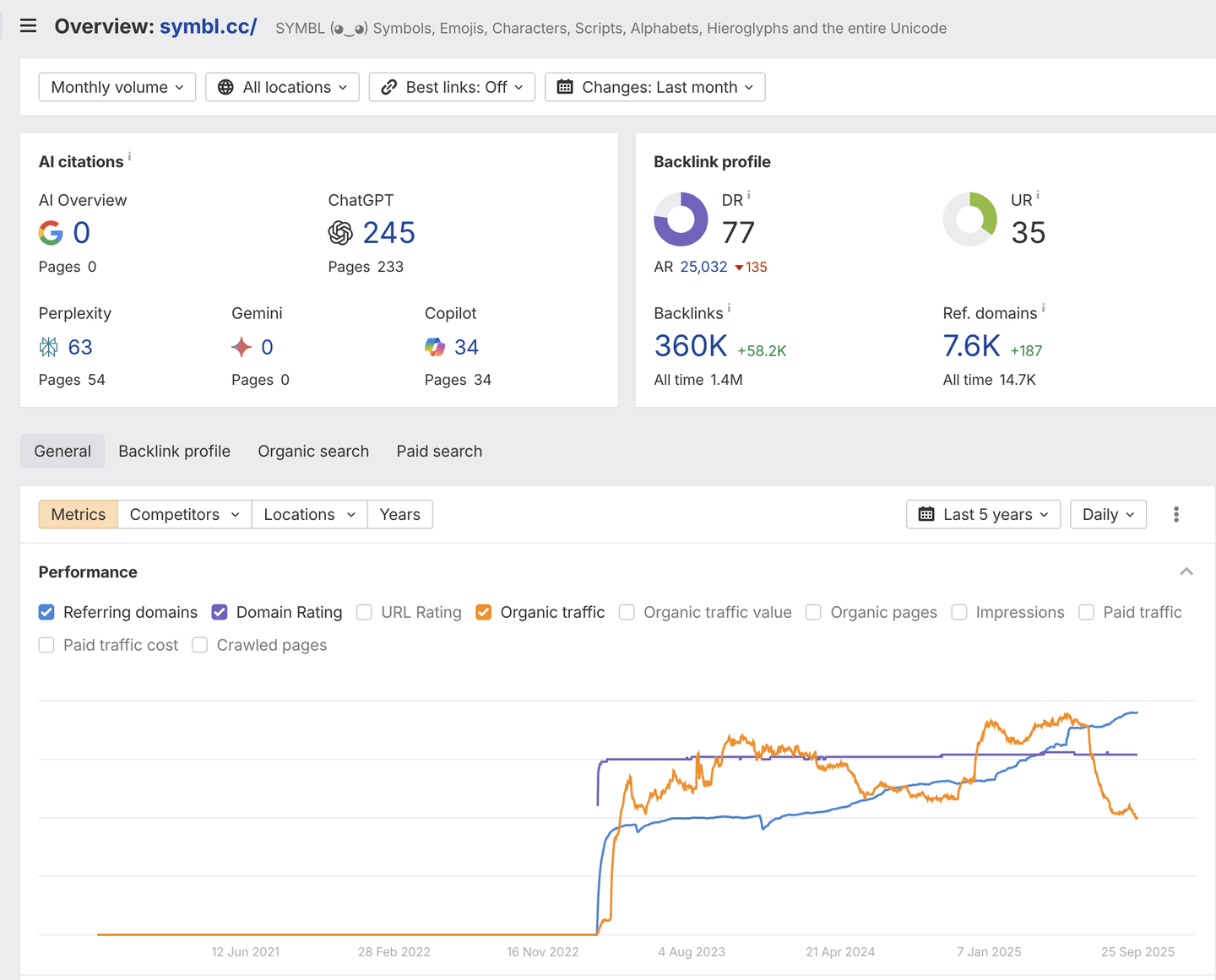
Task: Open the symbl.cc/ domain link
Action: coord(208,27)
